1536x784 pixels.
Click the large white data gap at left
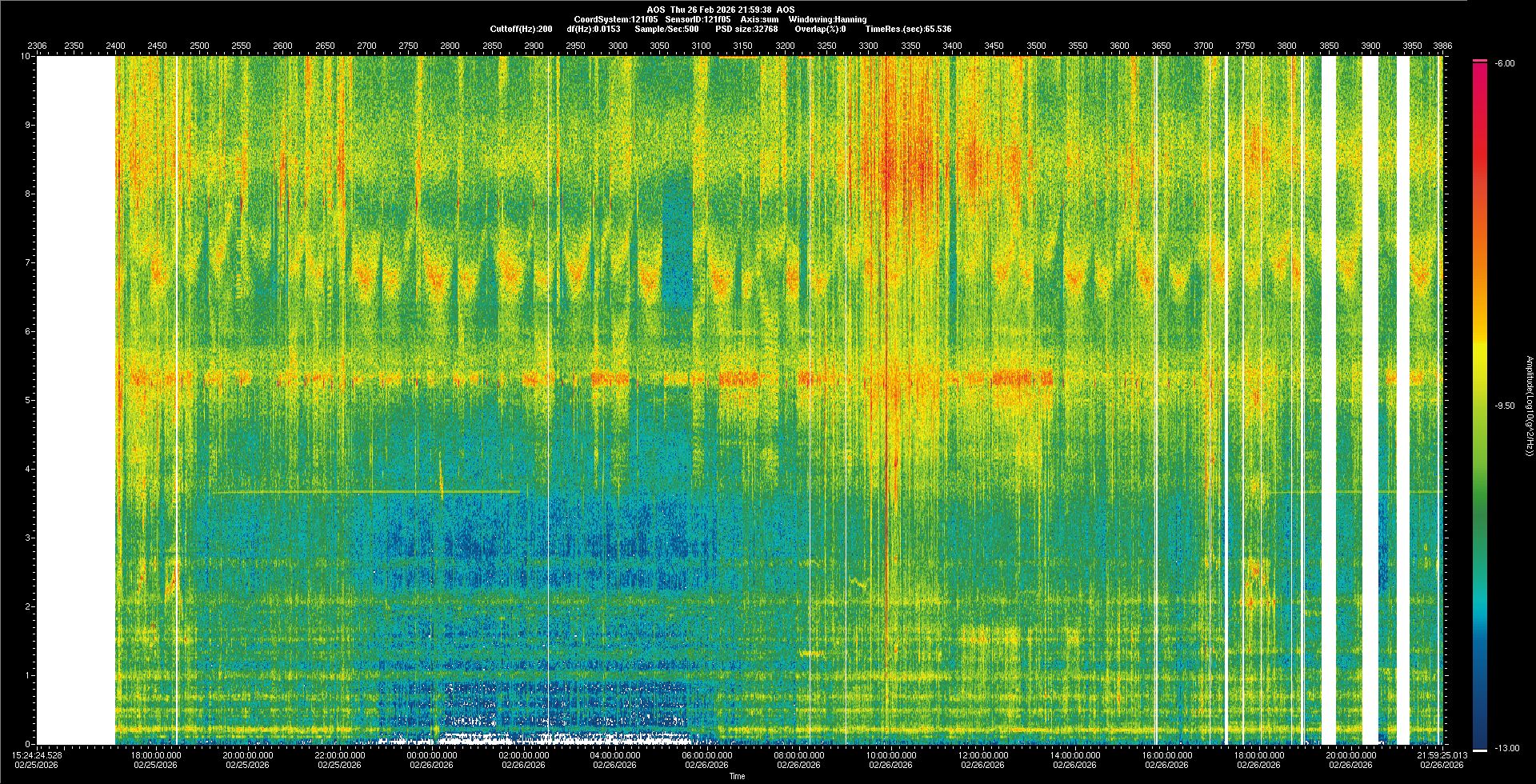tap(76, 400)
